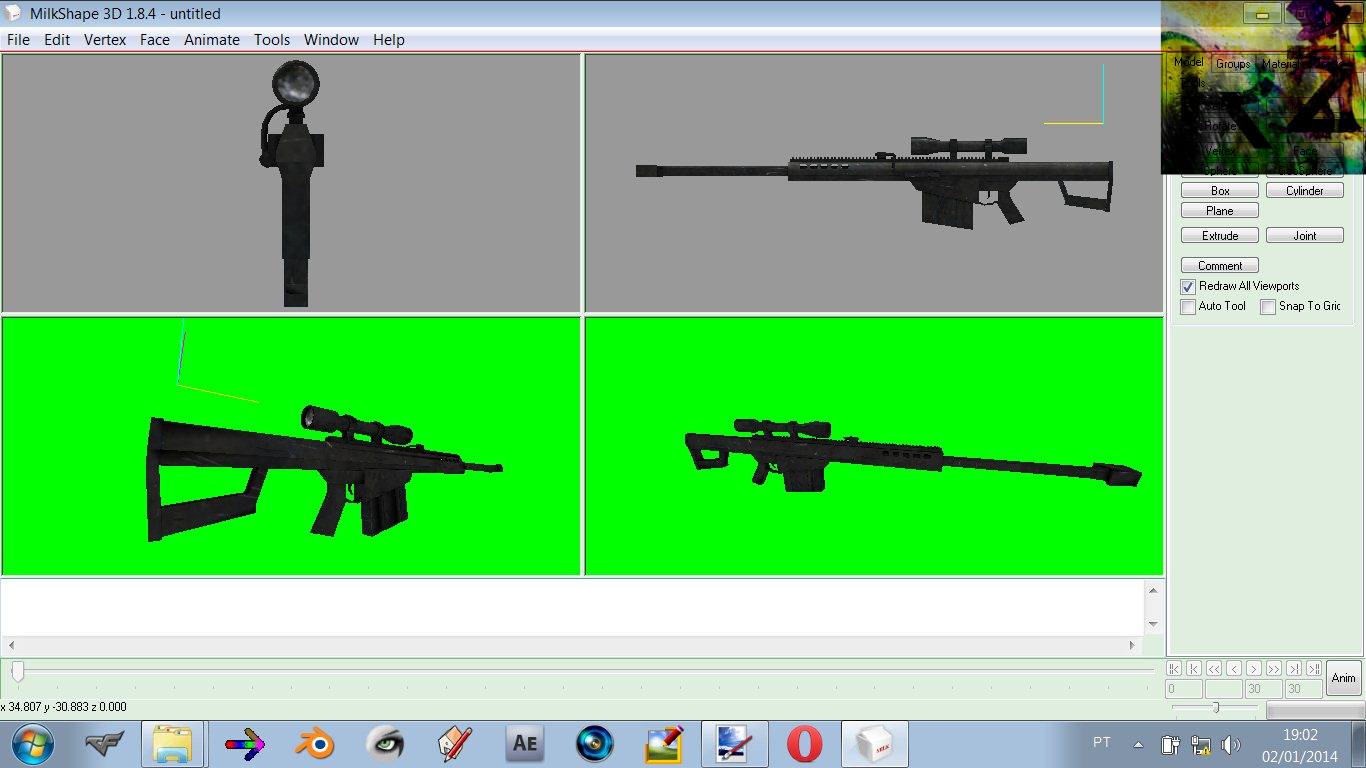Click the horizontal scrollbar left arrow

[12, 645]
